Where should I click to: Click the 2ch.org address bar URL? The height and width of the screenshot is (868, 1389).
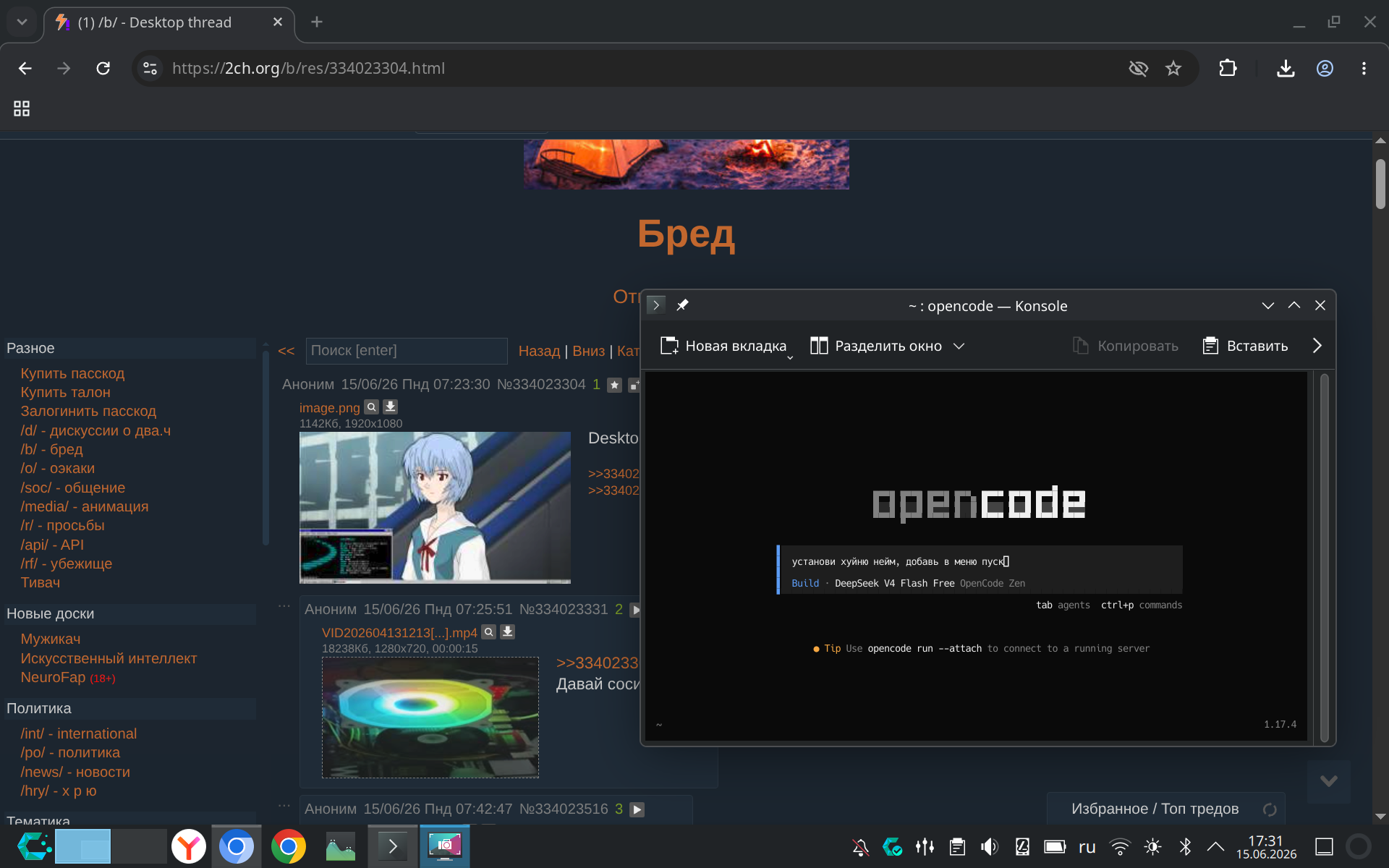tap(309, 68)
